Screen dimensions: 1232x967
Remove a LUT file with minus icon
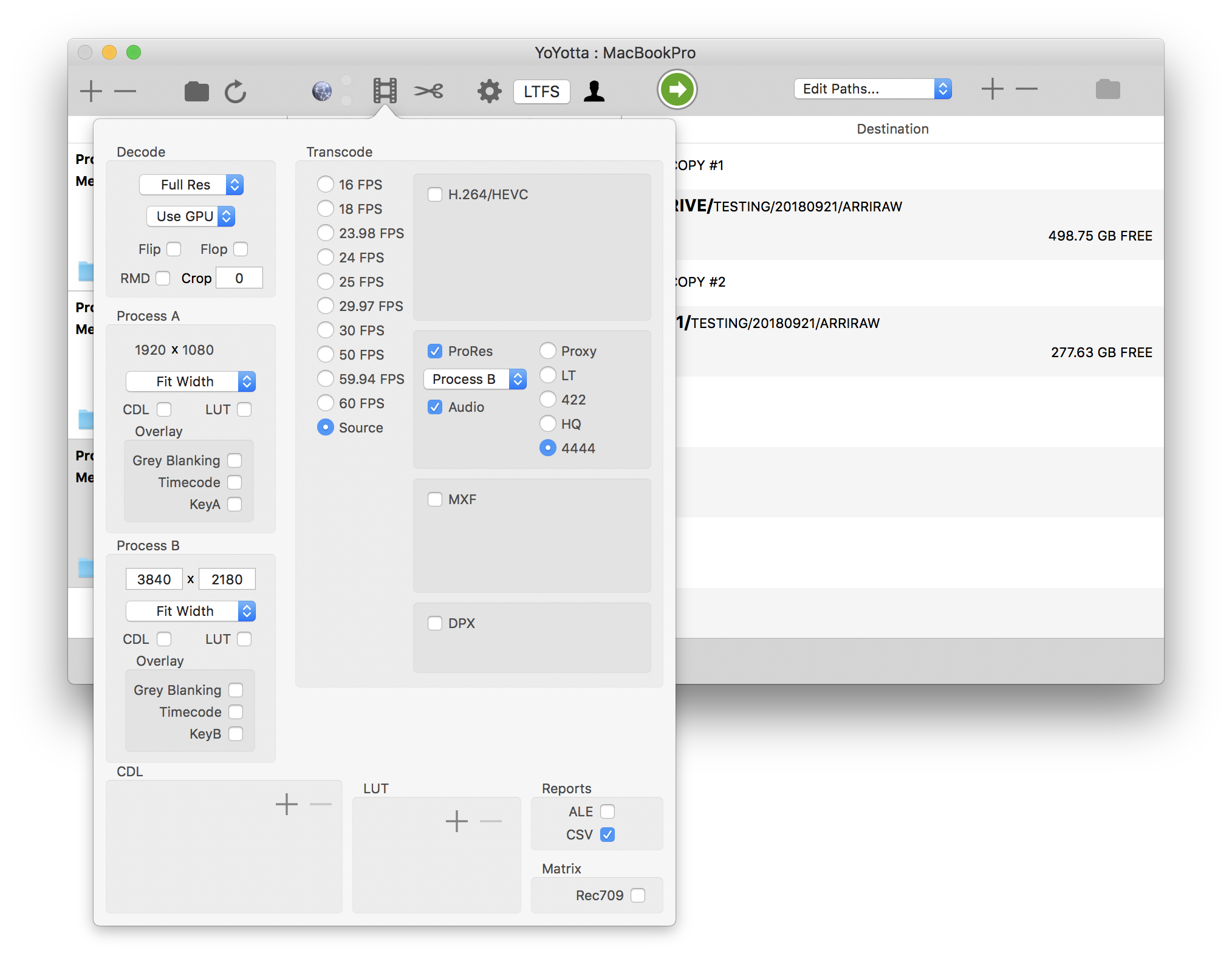pos(491,821)
